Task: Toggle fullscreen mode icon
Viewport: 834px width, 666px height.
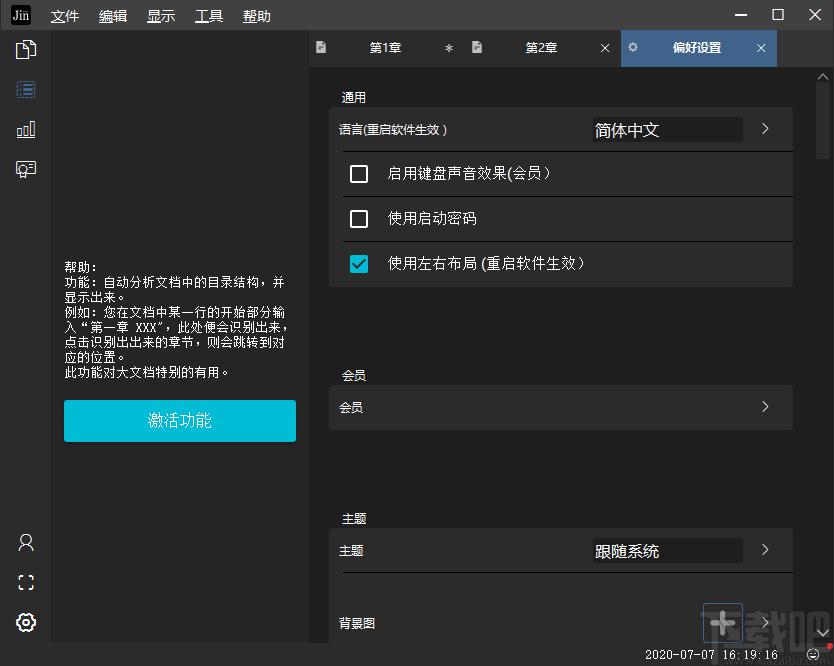Action: tap(25, 582)
